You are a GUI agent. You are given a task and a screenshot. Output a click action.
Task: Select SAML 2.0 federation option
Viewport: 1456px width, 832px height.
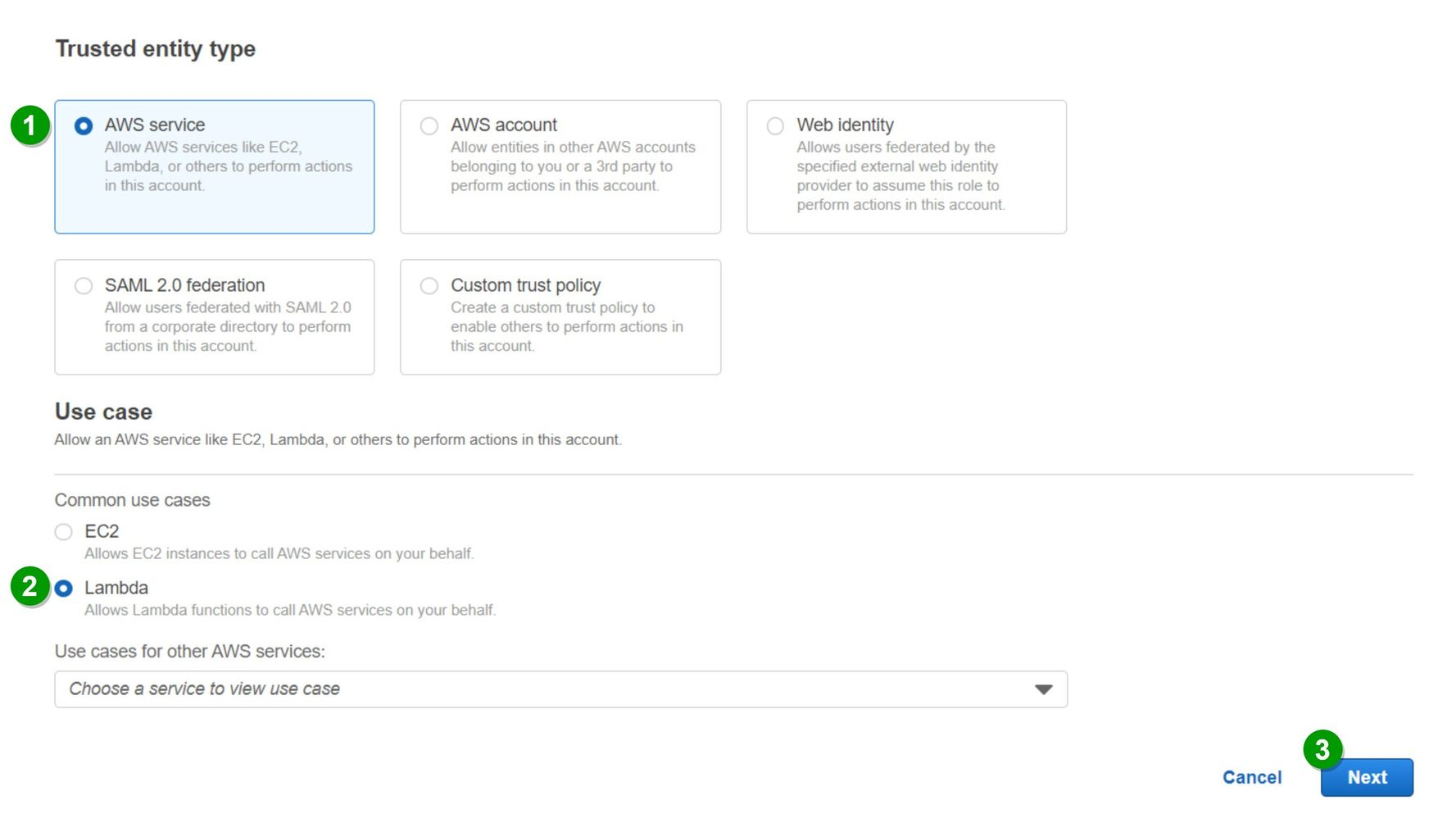[84, 286]
